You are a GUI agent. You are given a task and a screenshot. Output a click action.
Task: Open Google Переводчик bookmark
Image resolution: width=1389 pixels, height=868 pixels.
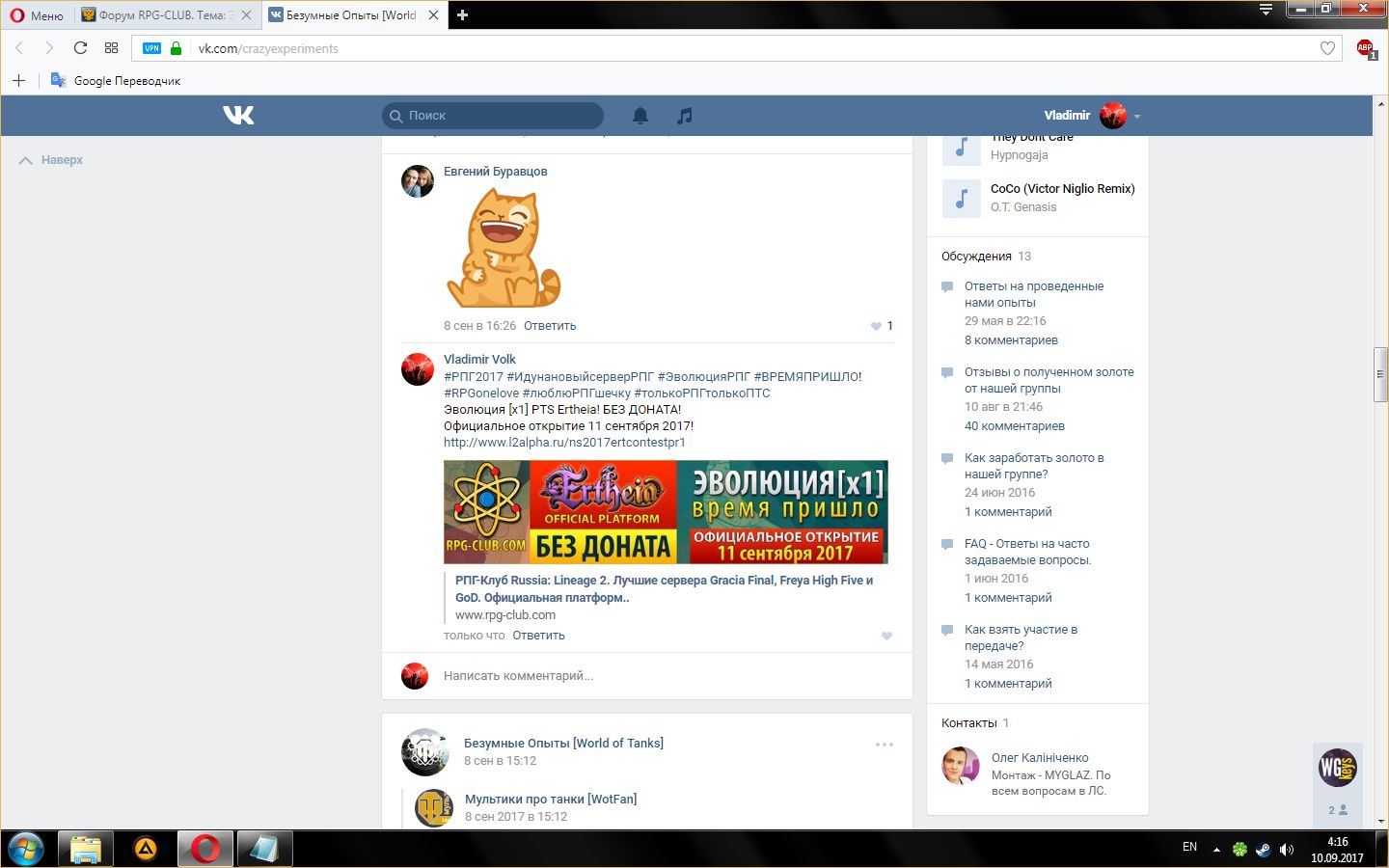[x=116, y=81]
